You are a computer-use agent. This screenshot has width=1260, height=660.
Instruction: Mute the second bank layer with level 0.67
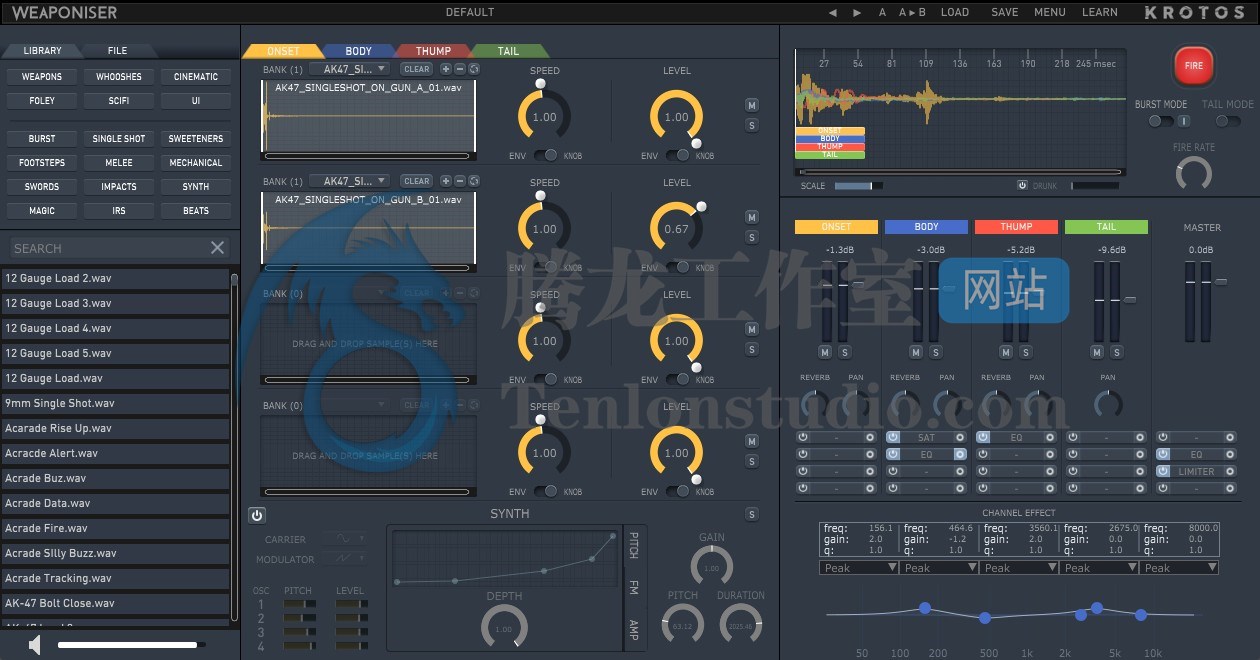[752, 217]
